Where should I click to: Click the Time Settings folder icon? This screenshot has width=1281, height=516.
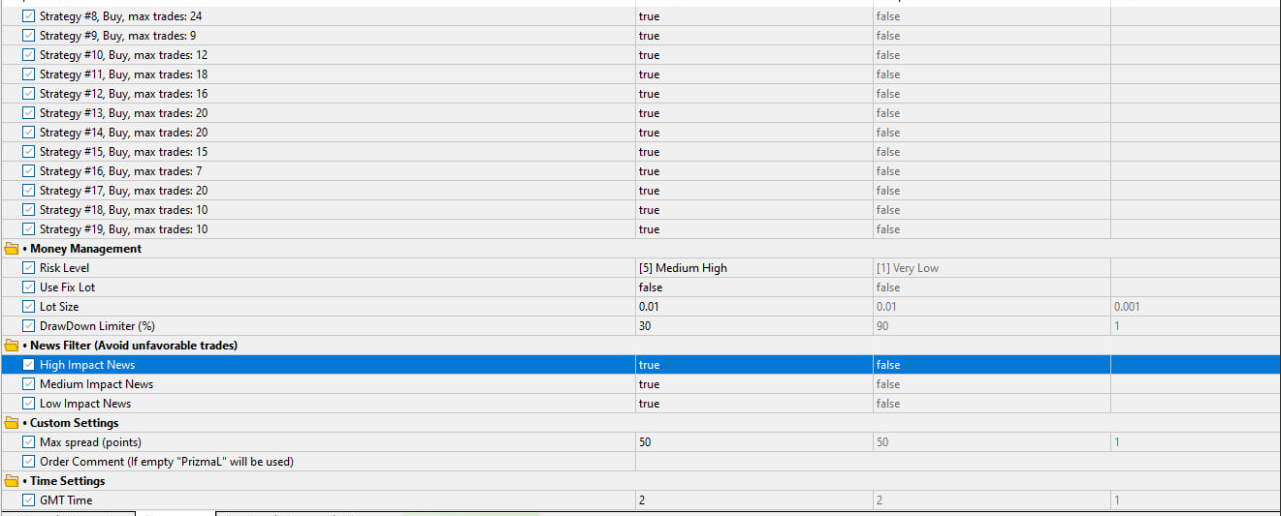pyautogui.click(x=12, y=481)
